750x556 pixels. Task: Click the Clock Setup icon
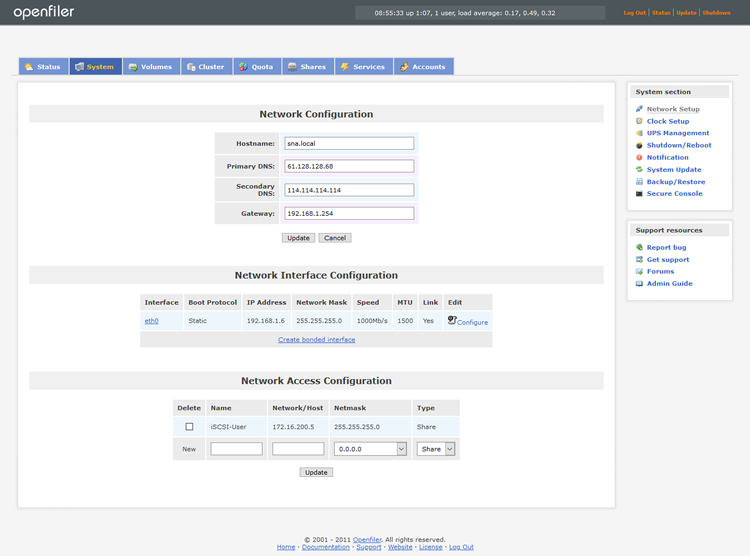[639, 121]
